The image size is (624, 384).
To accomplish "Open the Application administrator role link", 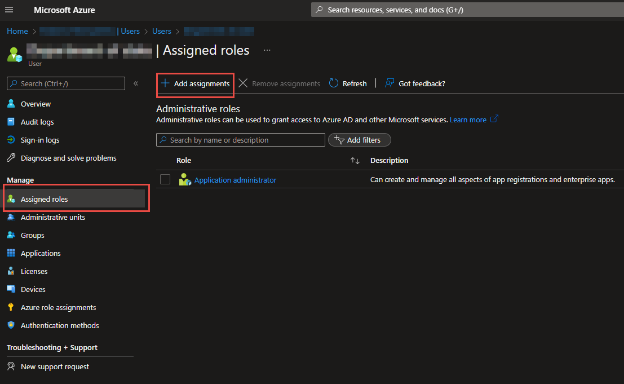I will (235, 180).
